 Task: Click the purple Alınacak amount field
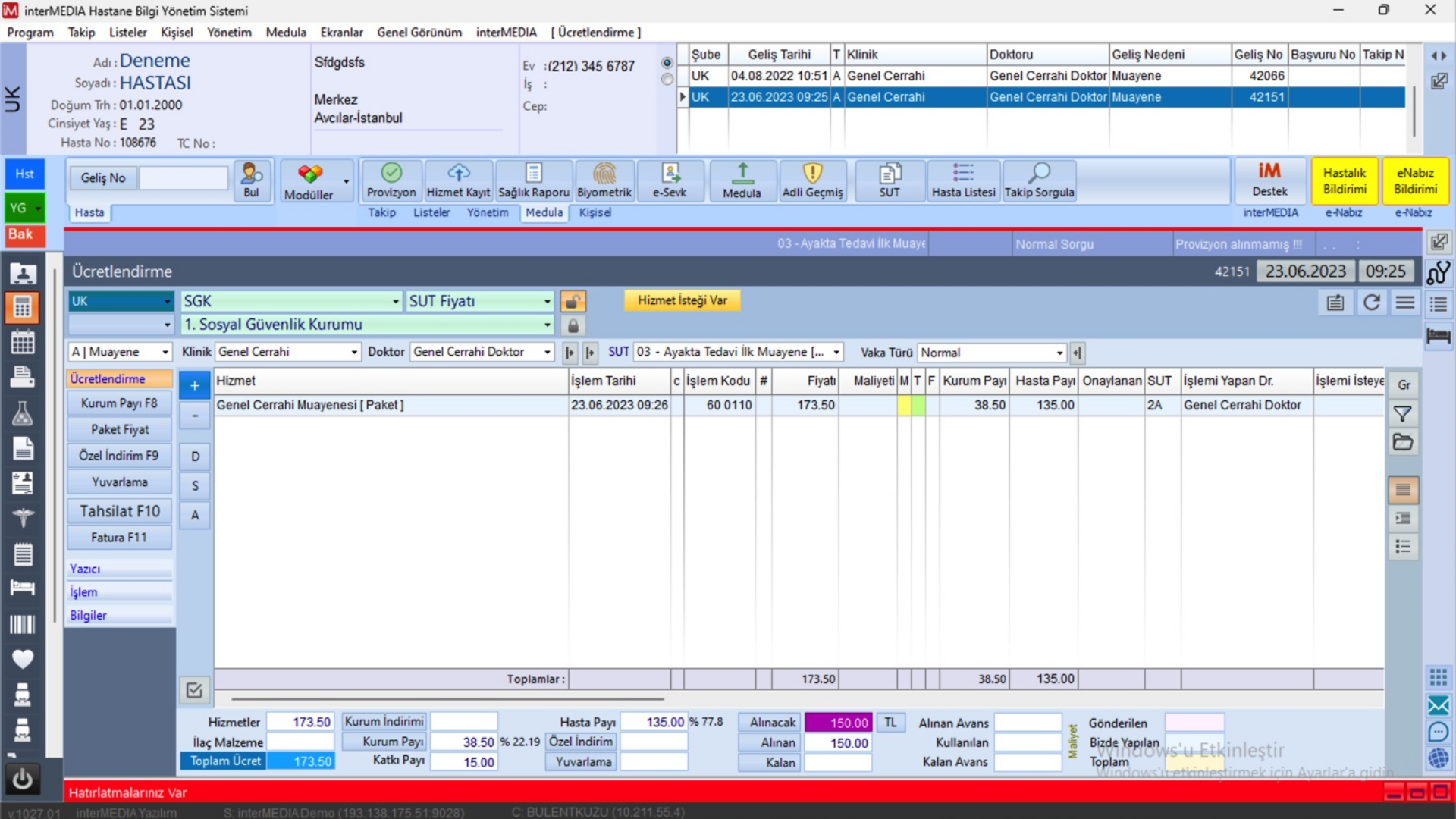(x=838, y=723)
